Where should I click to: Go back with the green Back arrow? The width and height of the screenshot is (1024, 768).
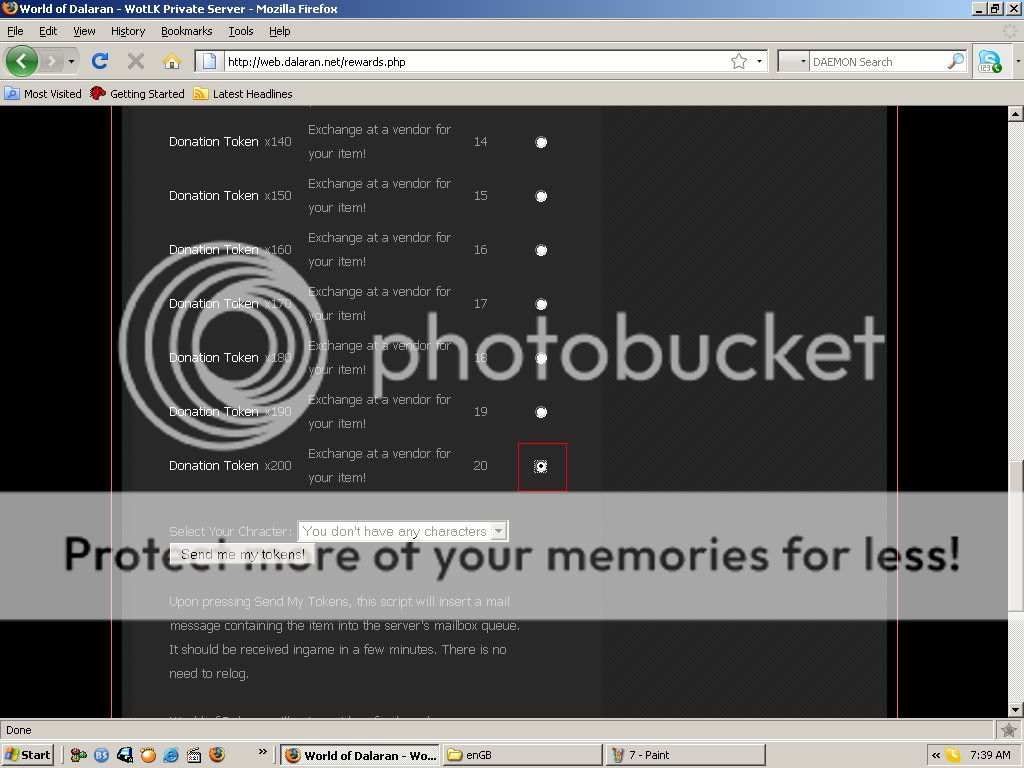pyautogui.click(x=22, y=61)
